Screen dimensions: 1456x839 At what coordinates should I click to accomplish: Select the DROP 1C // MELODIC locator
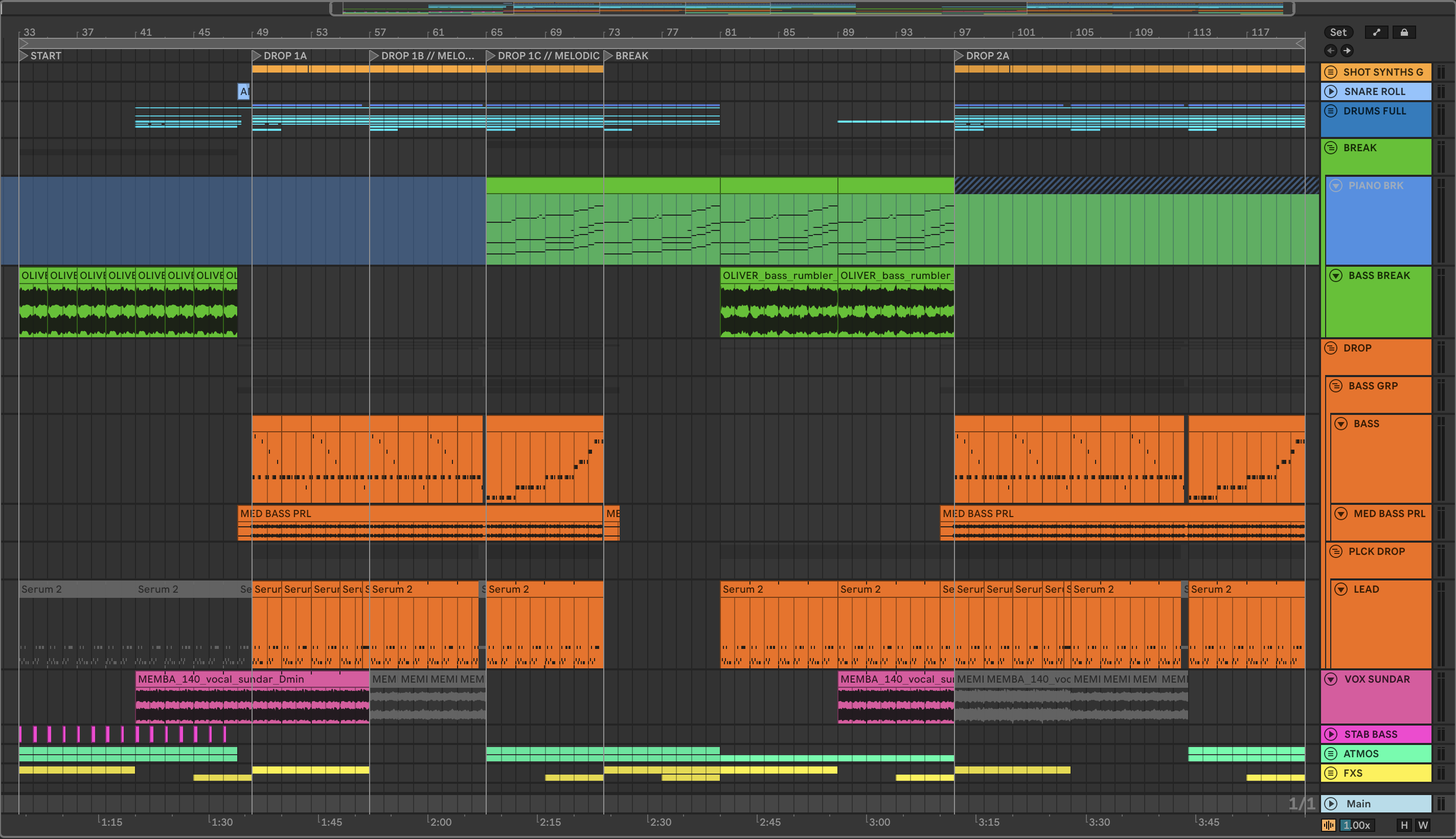543,56
